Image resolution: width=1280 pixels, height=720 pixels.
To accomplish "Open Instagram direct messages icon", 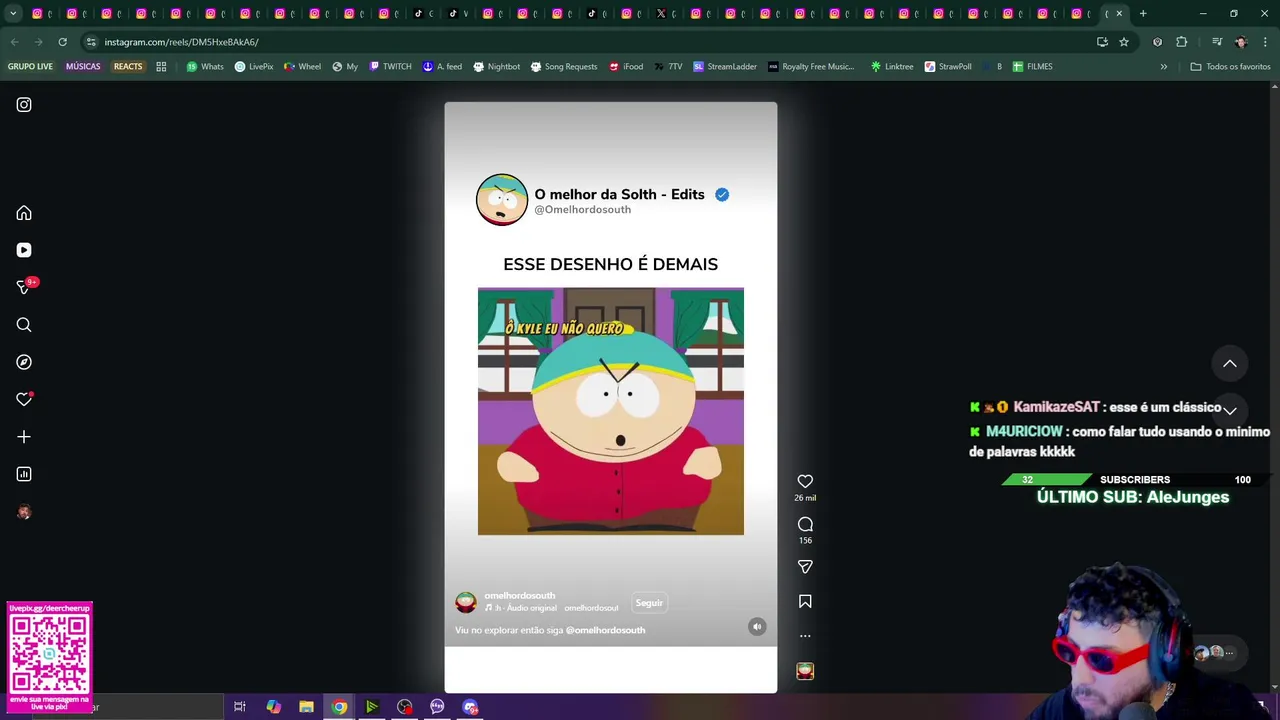I will 24,287.
